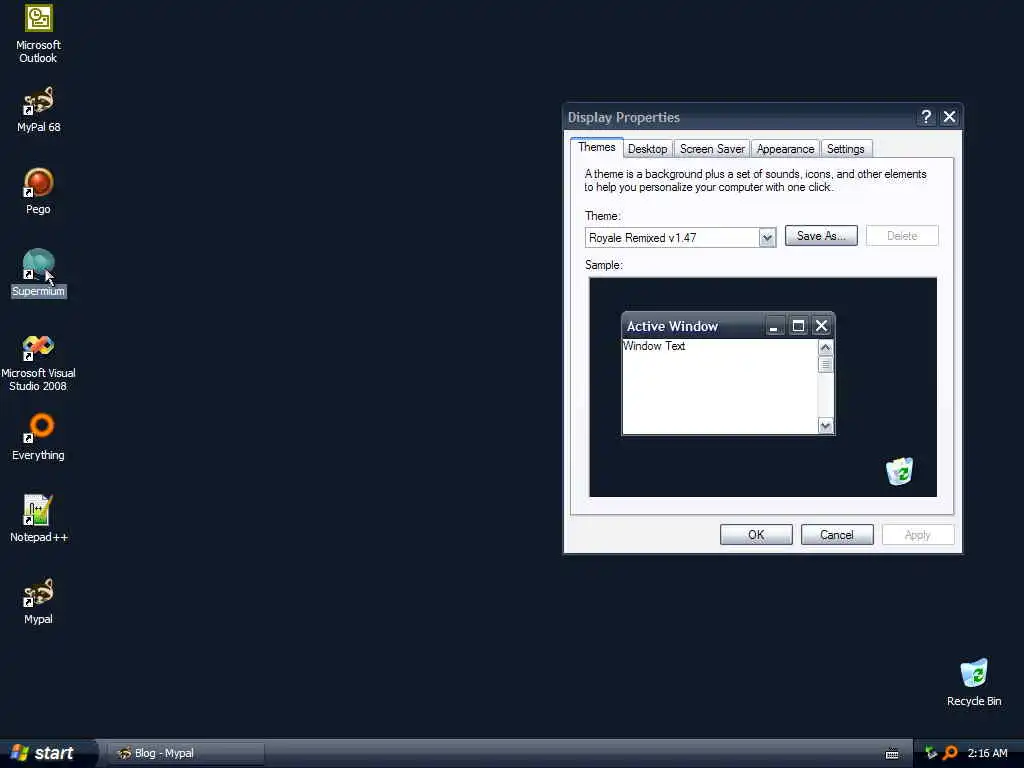Confirm with the OK button
1024x768 pixels.
(x=756, y=535)
